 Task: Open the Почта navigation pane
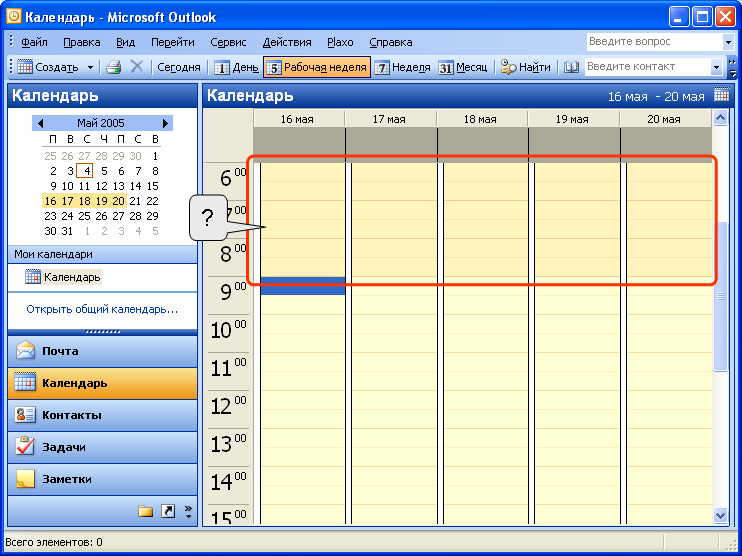tap(102, 351)
